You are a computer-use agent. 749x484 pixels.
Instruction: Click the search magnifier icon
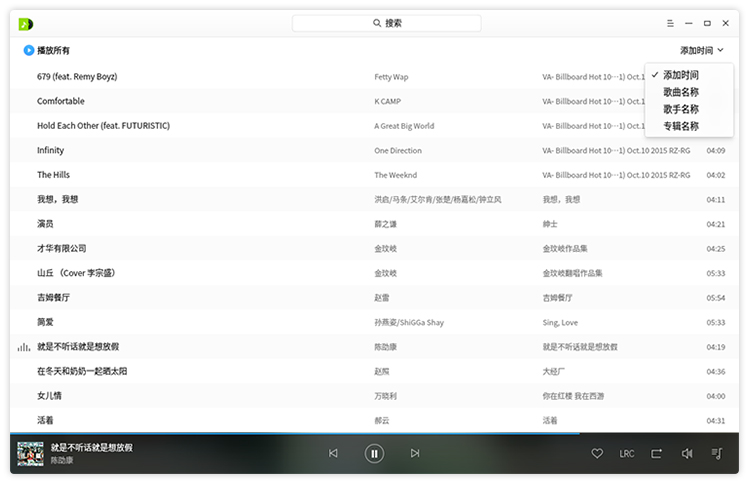click(x=377, y=23)
